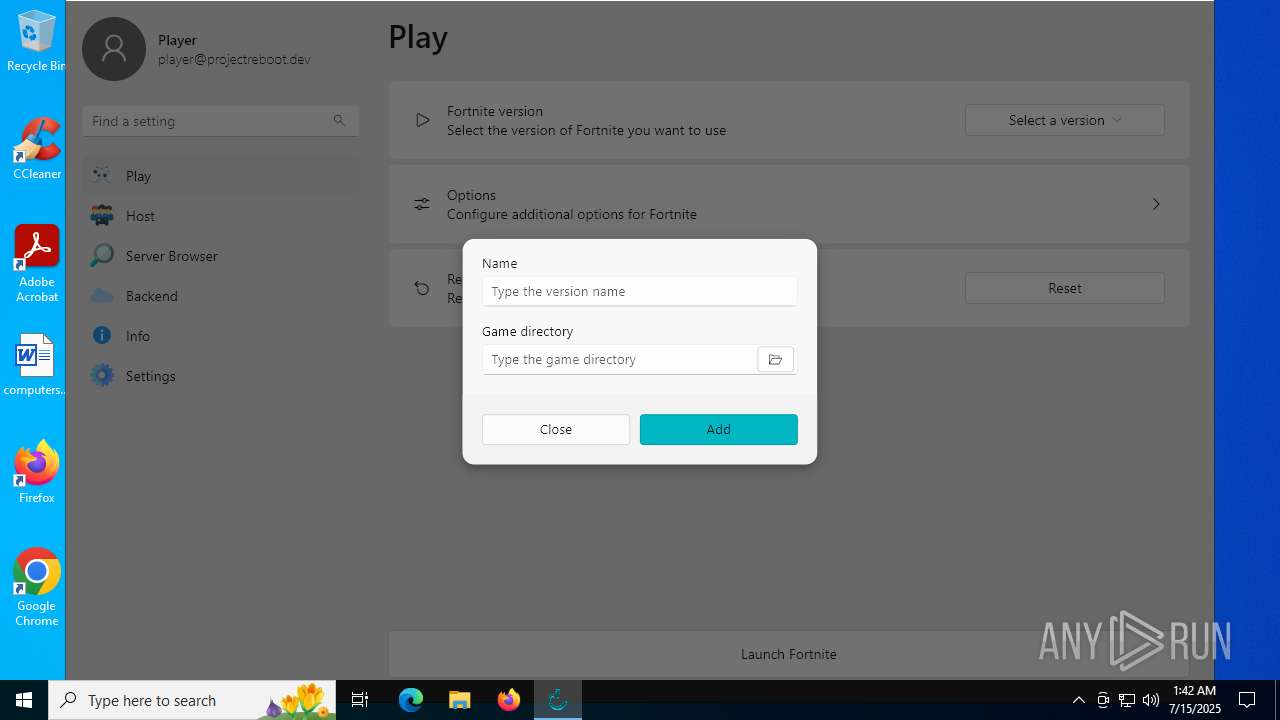The height and width of the screenshot is (720, 1280).
Task: Click the Fortnite version play triangle icon
Action: coord(422,120)
